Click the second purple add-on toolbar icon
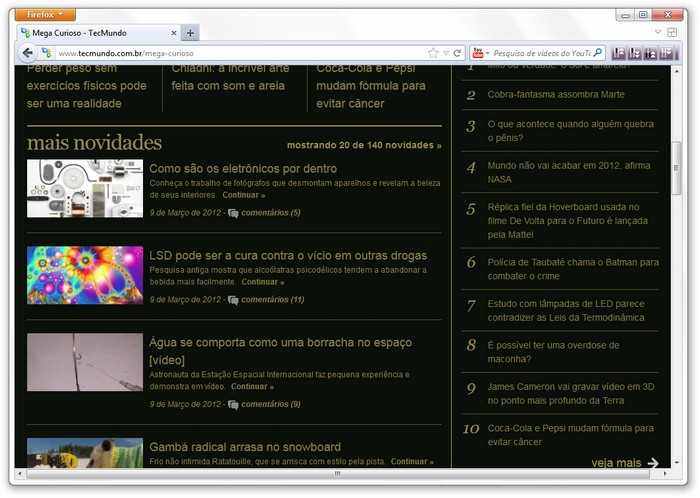The width and height of the screenshot is (700, 498). pos(634,53)
